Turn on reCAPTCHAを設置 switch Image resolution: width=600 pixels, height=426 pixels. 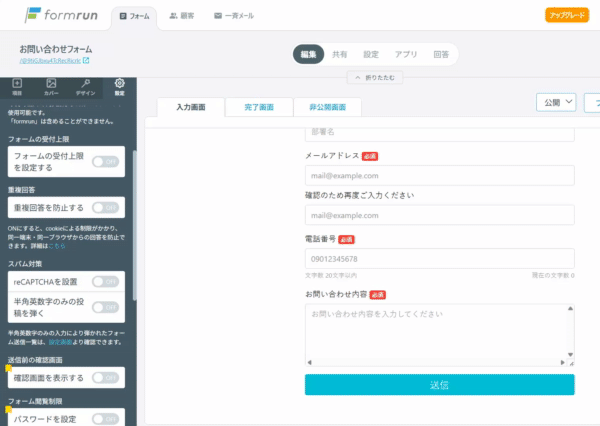pos(105,282)
